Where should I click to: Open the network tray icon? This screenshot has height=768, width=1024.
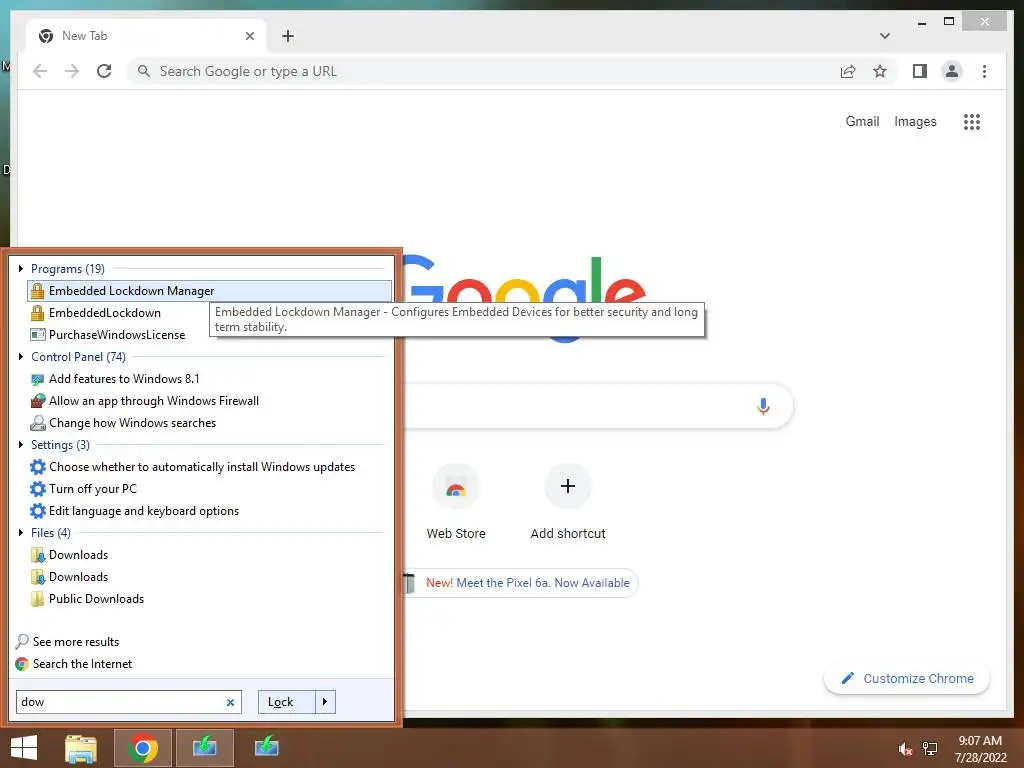pyautogui.click(x=930, y=749)
